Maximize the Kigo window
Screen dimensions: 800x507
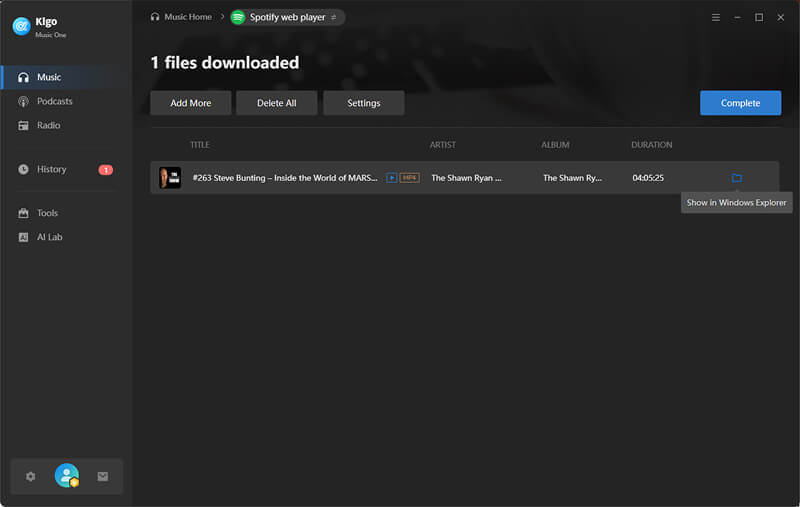759,17
